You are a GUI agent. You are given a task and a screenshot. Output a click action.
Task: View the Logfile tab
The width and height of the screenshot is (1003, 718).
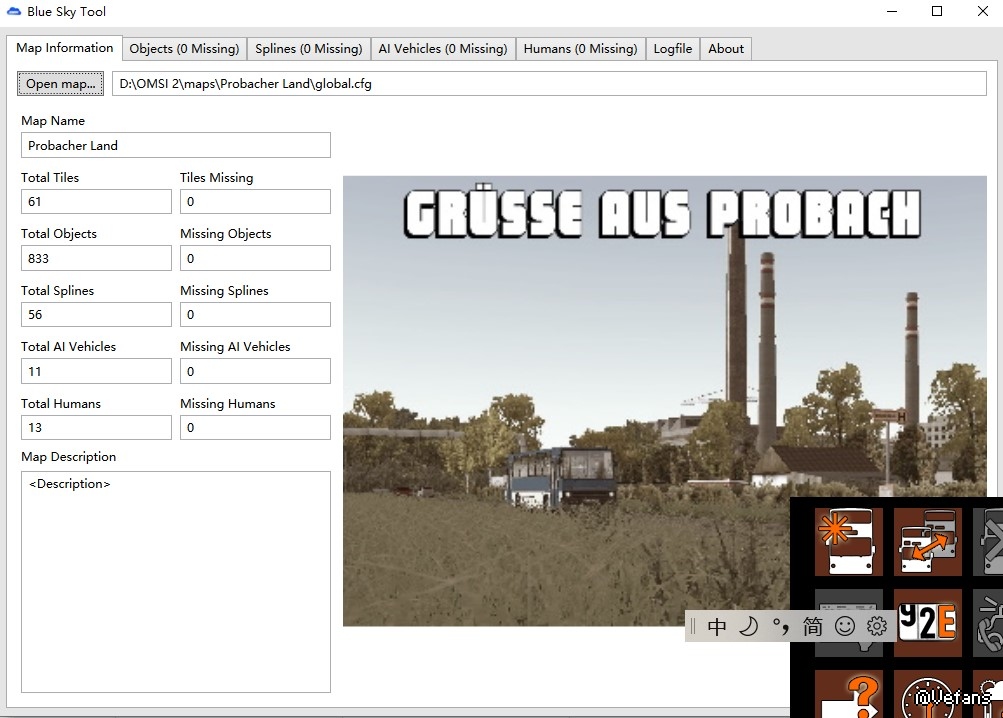tap(673, 49)
